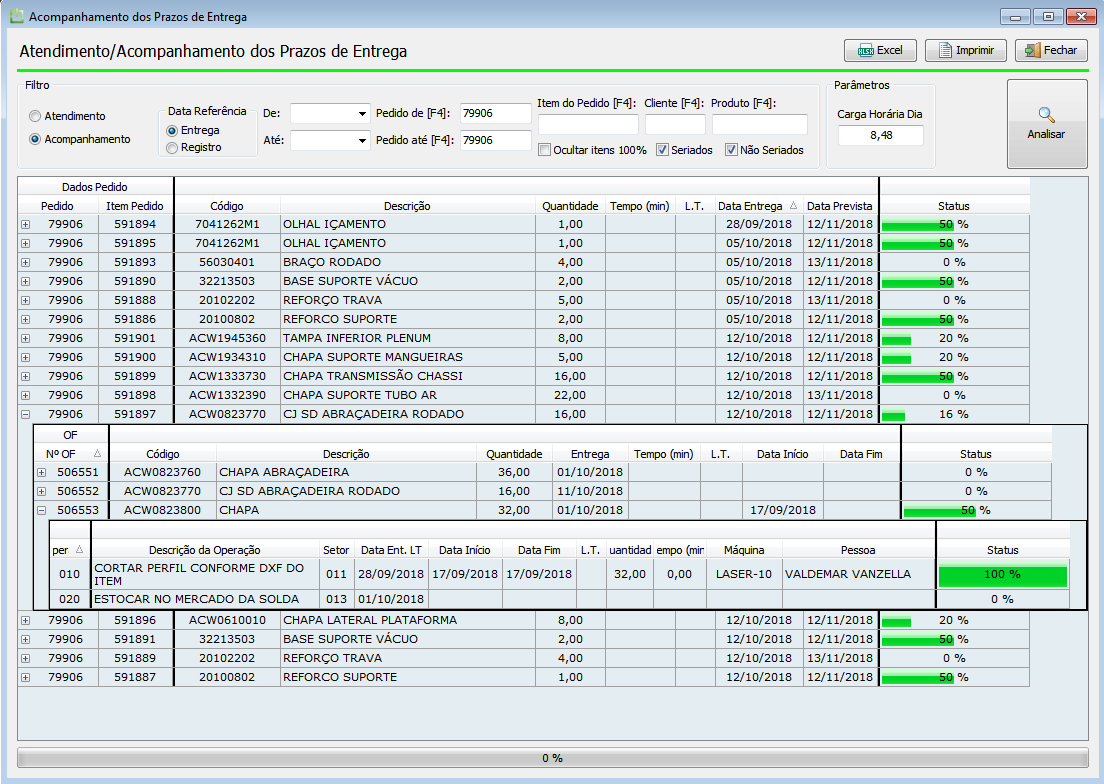Viewport: 1104px width, 784px height.
Task: Open the Até date dropdown
Action: [x=361, y=141]
